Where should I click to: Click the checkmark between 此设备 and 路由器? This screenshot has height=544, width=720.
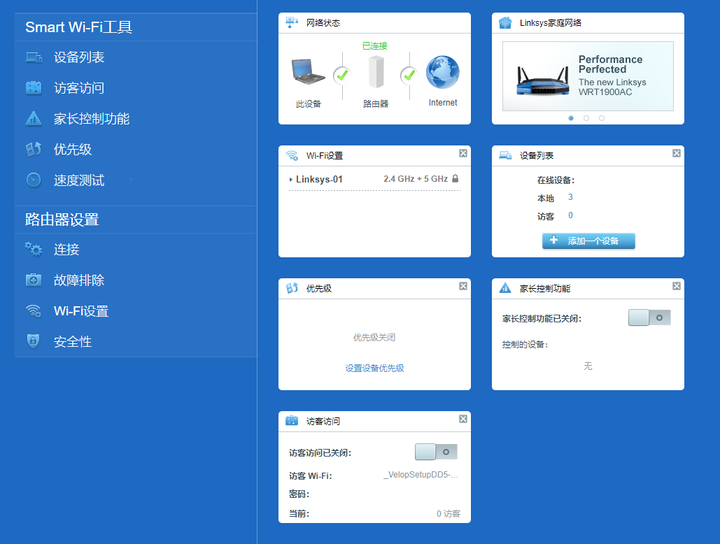[x=342, y=75]
